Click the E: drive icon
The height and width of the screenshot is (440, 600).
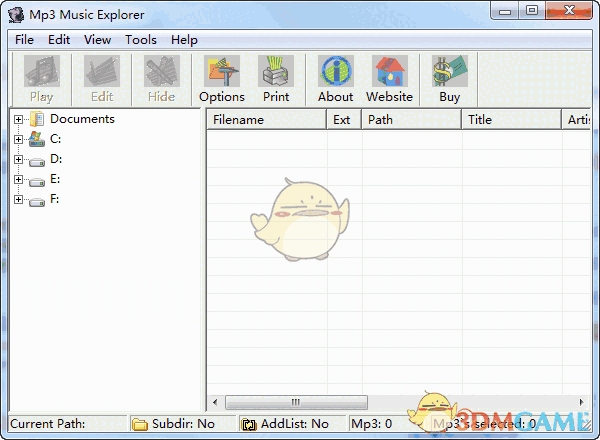click(37, 182)
